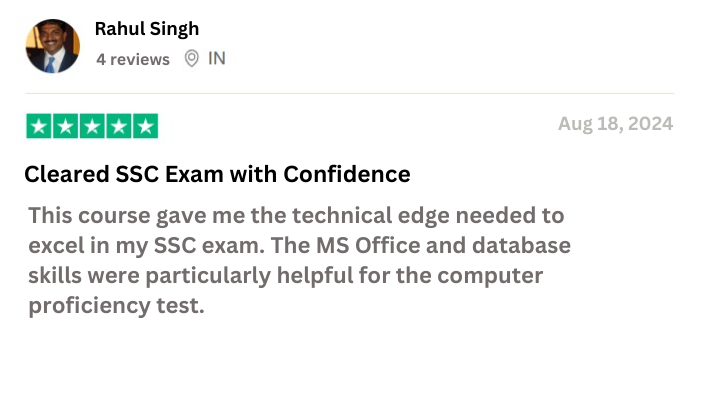The width and height of the screenshot is (703, 396).
Task: Click the location pin icon
Action: (x=191, y=59)
